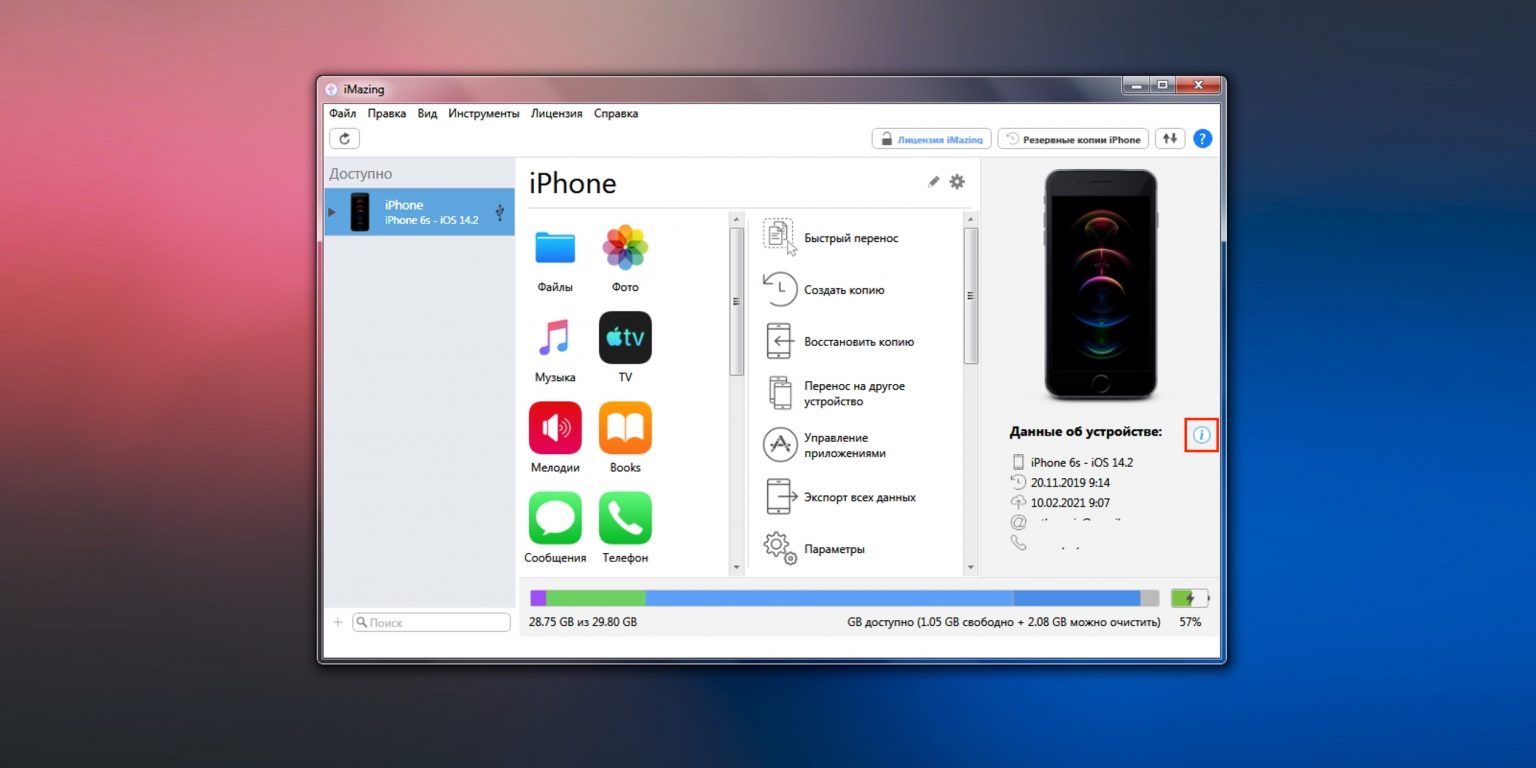Open Параметры options action
This screenshot has width=1536, height=768.
click(814, 550)
